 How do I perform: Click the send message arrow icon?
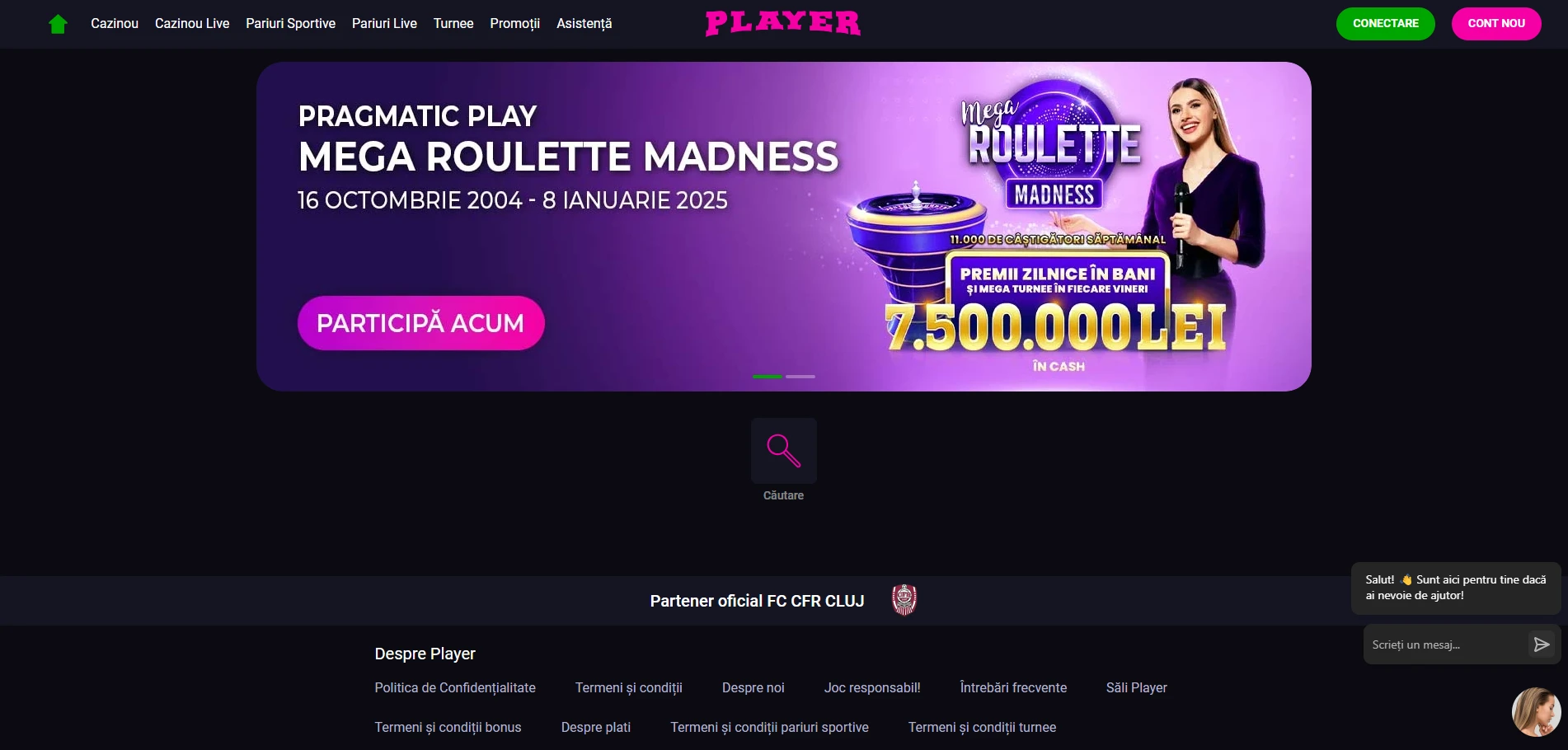(1541, 645)
